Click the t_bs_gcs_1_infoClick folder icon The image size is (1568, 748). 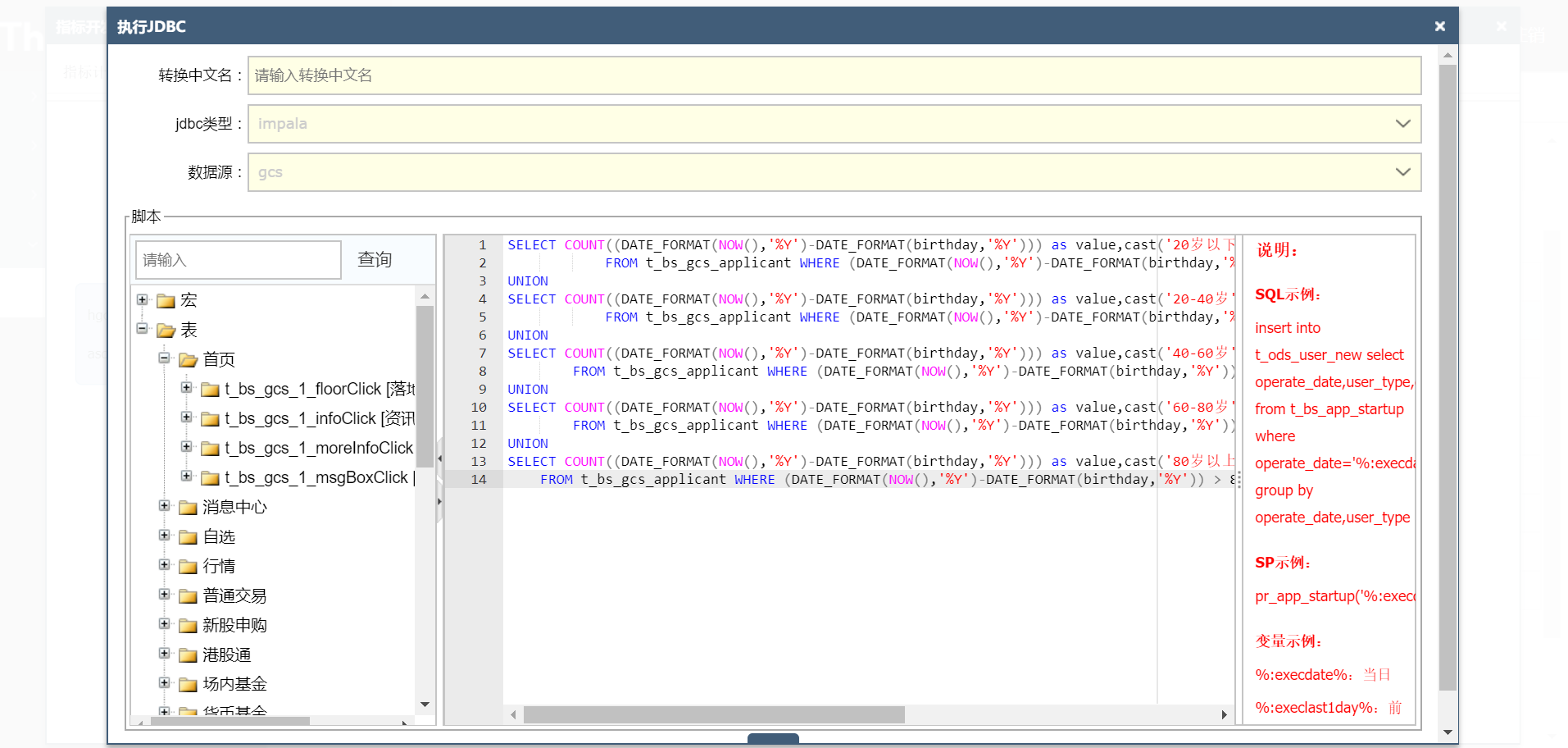[211, 419]
